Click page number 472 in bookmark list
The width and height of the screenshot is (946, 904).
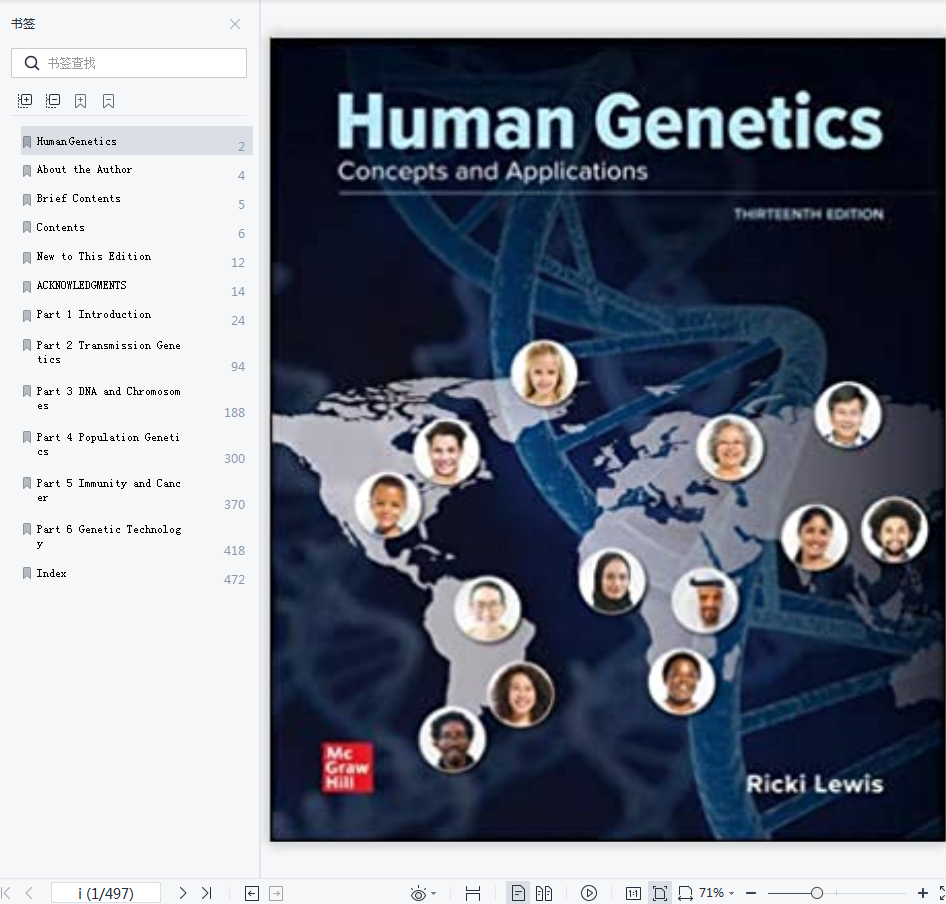pyautogui.click(x=234, y=580)
